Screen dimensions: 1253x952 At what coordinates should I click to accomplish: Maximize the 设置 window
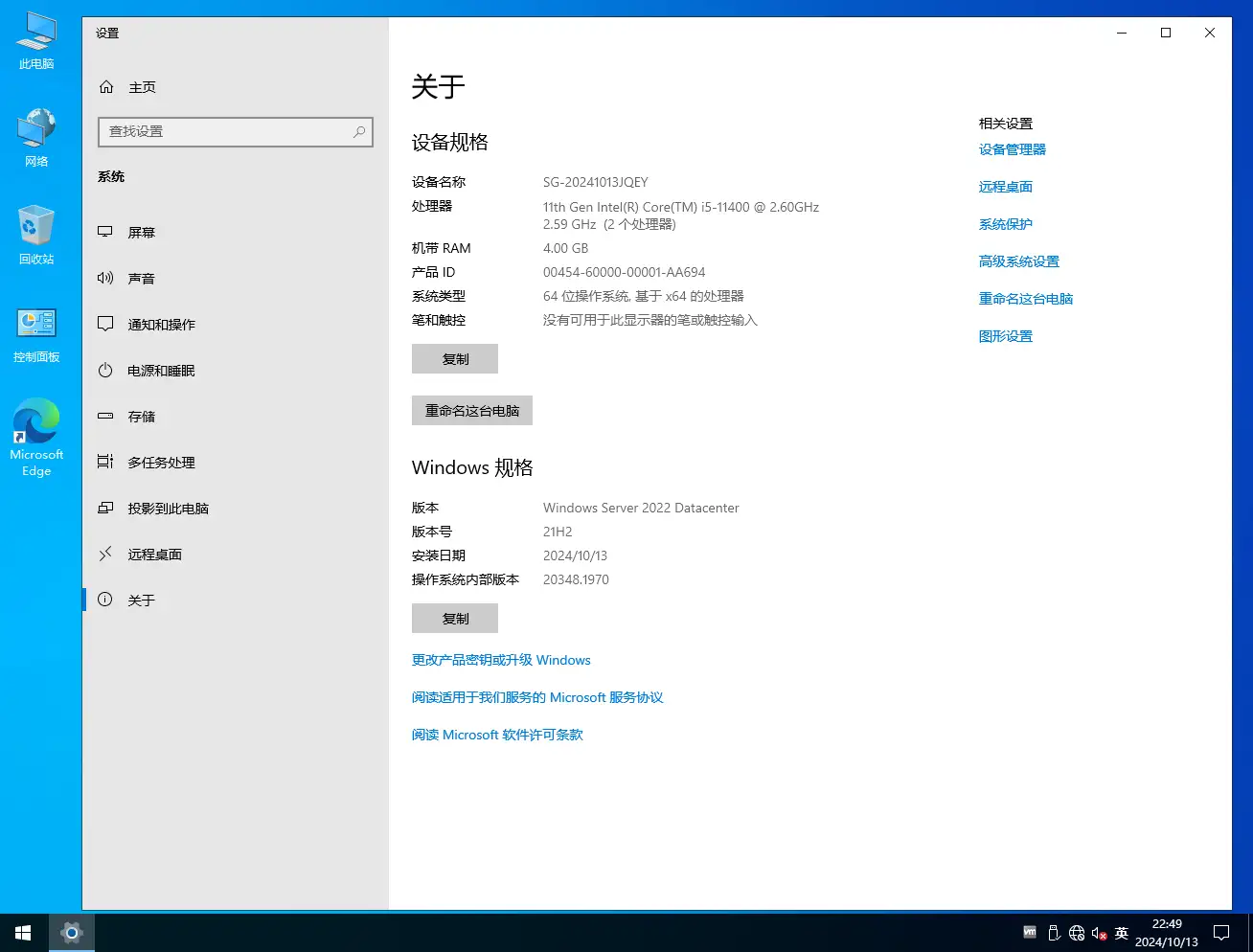click(x=1166, y=33)
